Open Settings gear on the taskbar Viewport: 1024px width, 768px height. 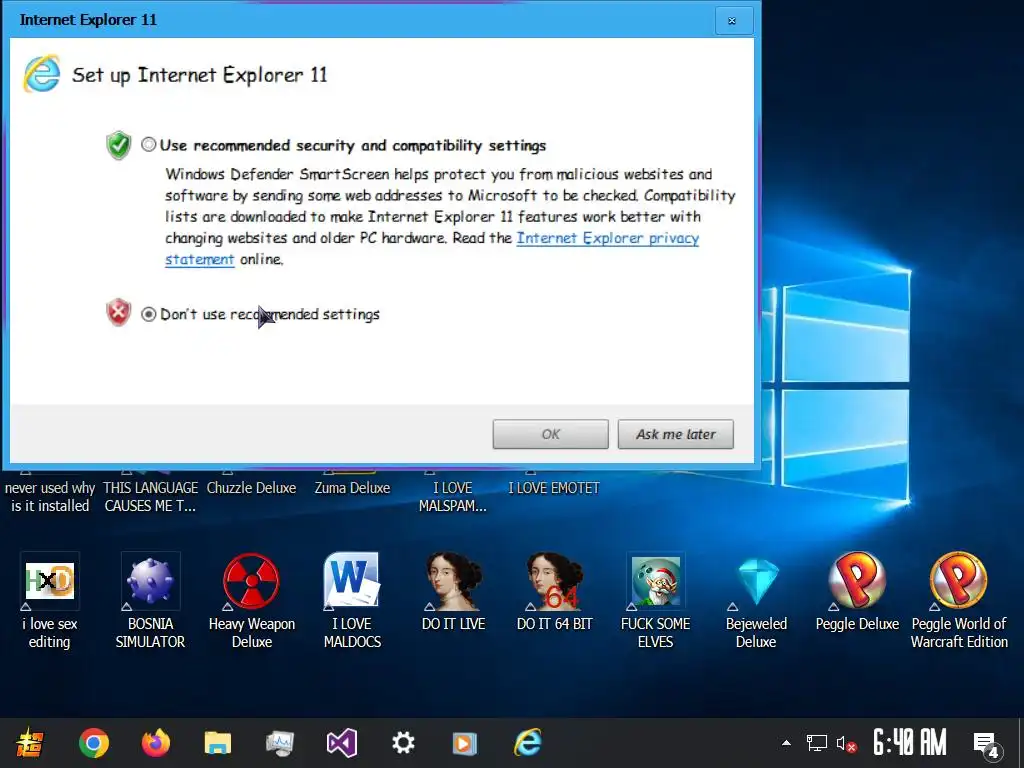point(403,743)
